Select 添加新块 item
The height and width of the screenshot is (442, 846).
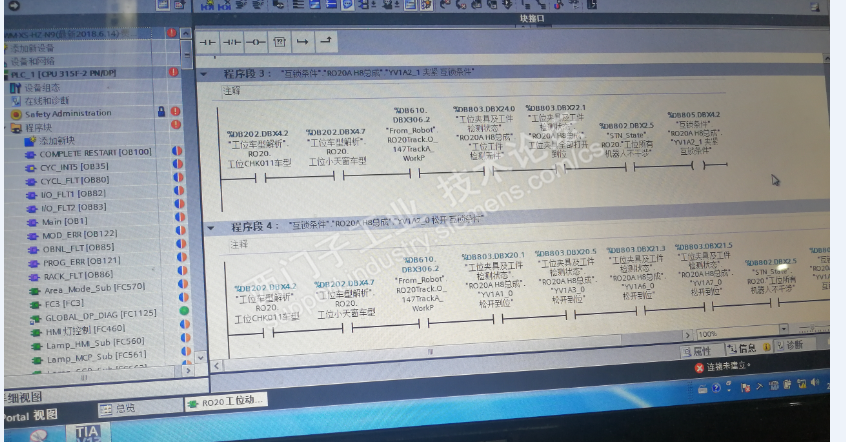[x=57, y=140]
